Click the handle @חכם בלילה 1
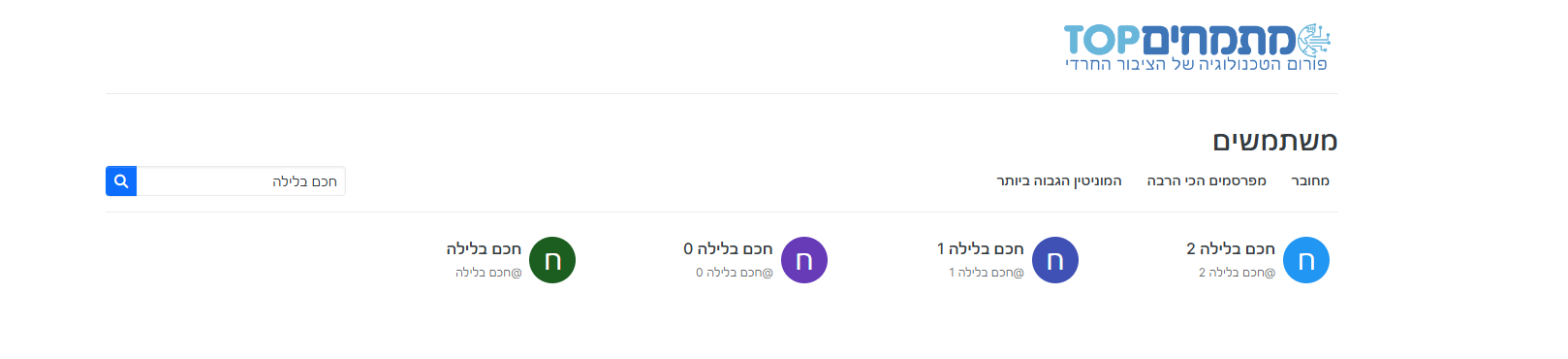Screen dimensions: 1568x359 coord(987,273)
